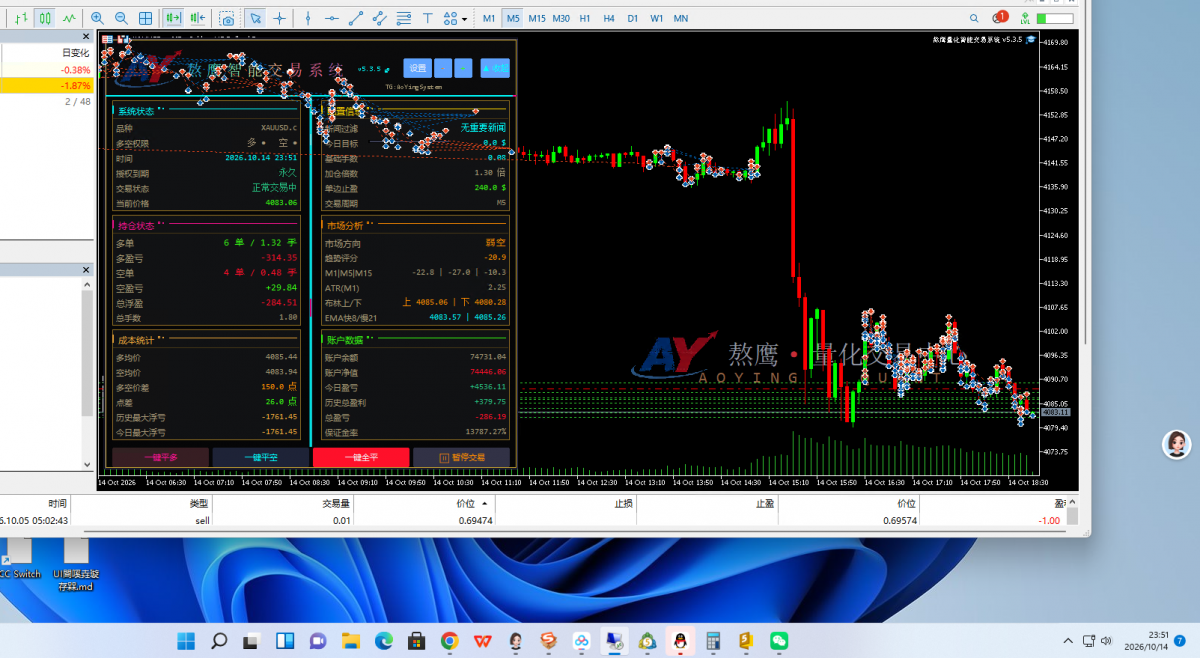
Task: Select the H1 timeframe
Action: (x=585, y=18)
